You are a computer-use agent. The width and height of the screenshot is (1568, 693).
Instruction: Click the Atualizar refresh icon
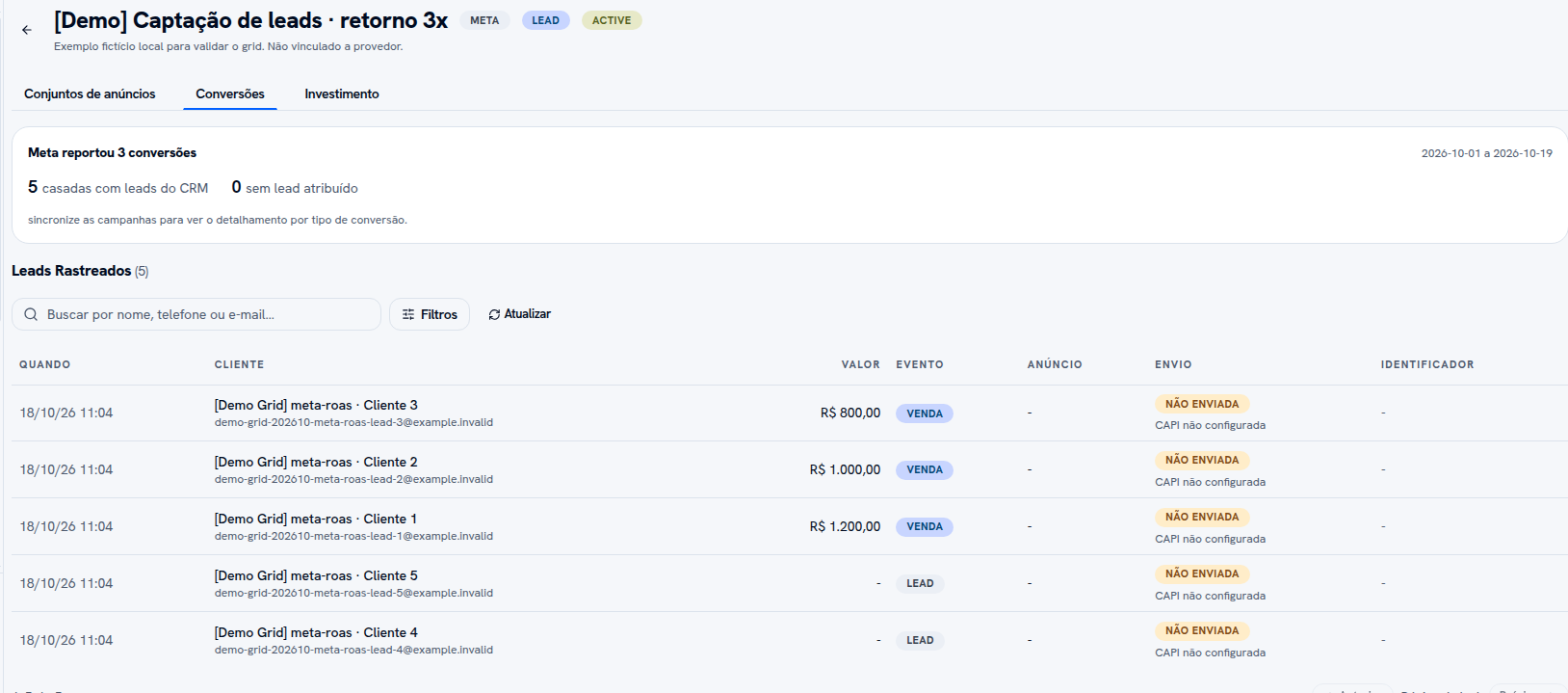coord(494,314)
